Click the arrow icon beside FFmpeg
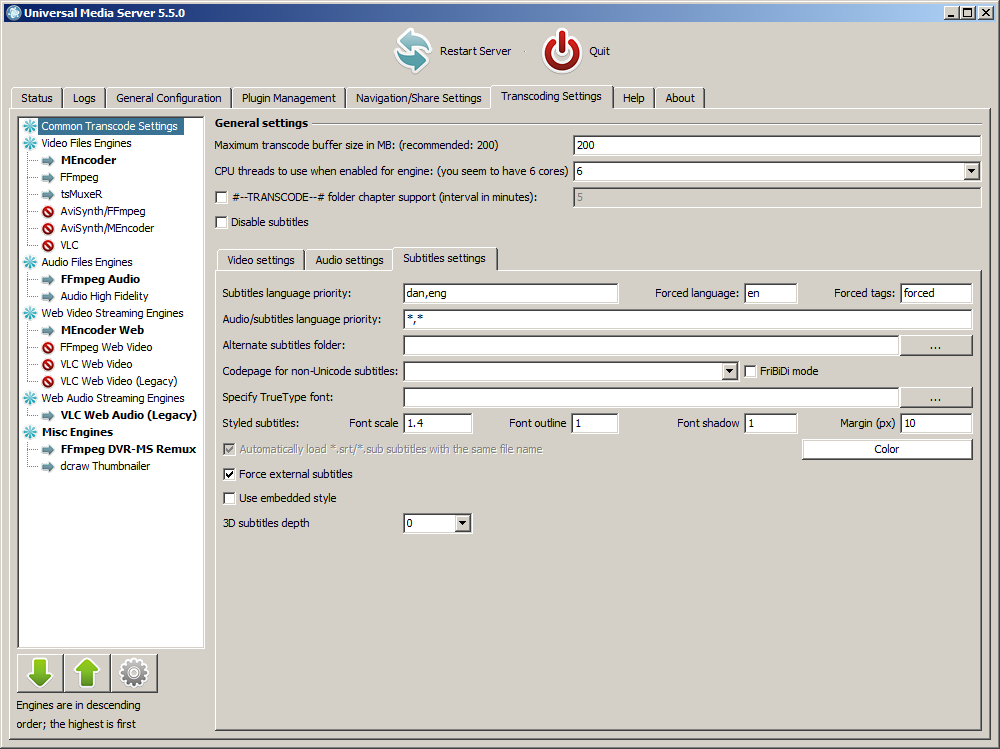1000x749 pixels. click(48, 177)
